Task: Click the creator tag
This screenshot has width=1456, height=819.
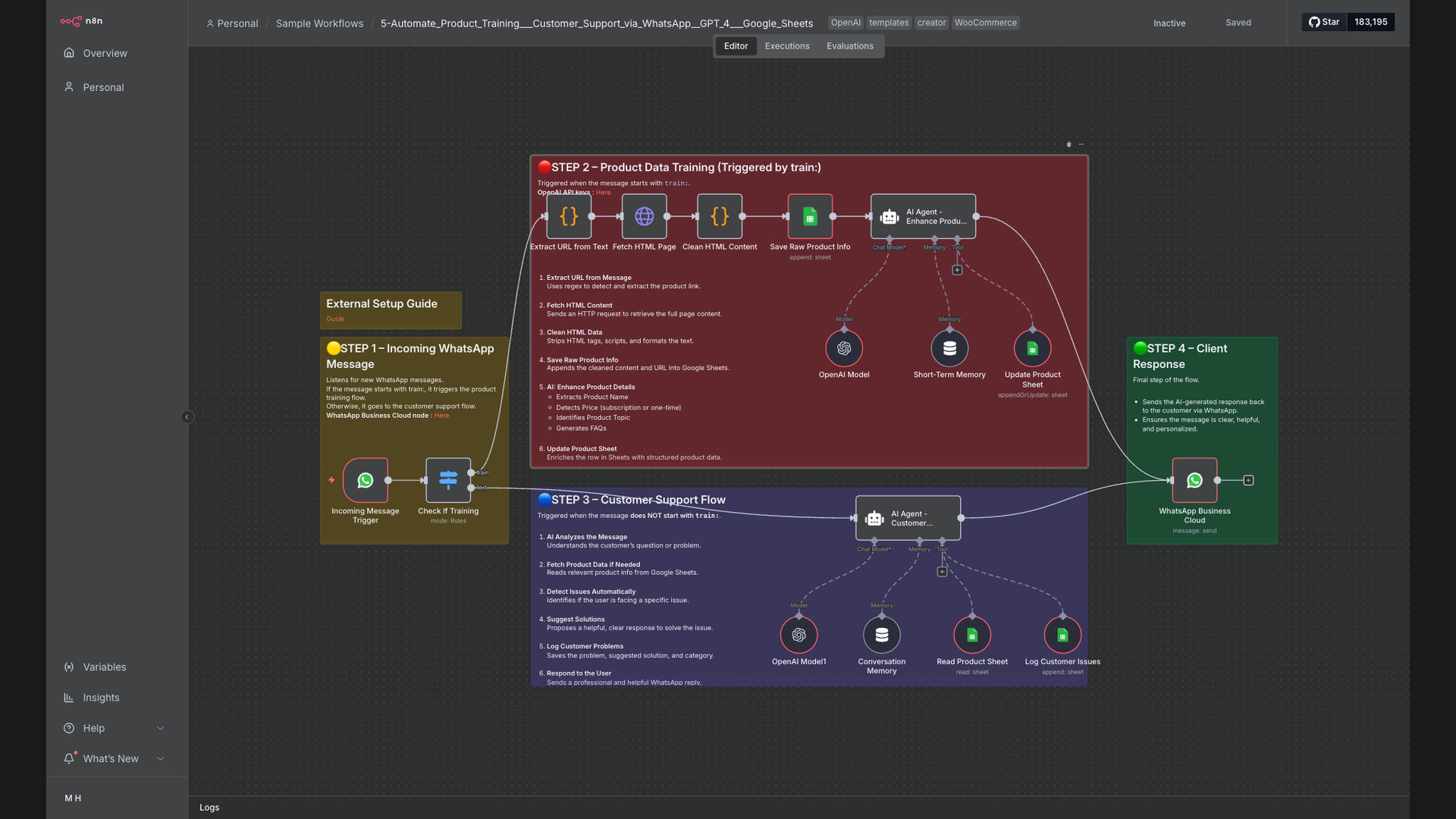Action: tap(931, 23)
